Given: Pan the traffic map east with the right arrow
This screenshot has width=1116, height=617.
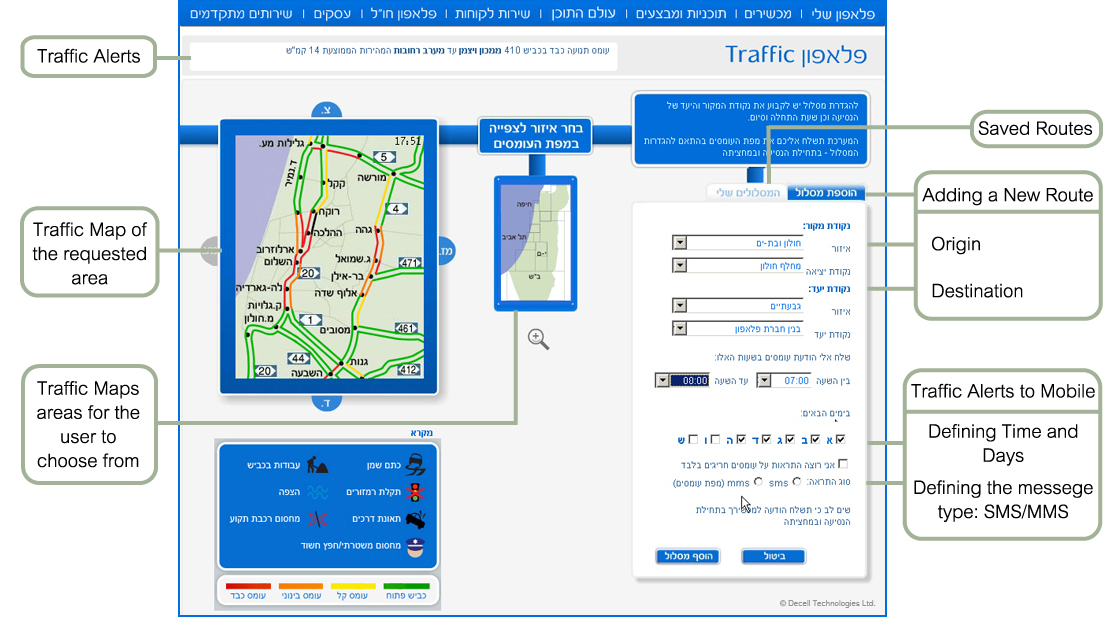Looking at the screenshot, I should click(446, 250).
